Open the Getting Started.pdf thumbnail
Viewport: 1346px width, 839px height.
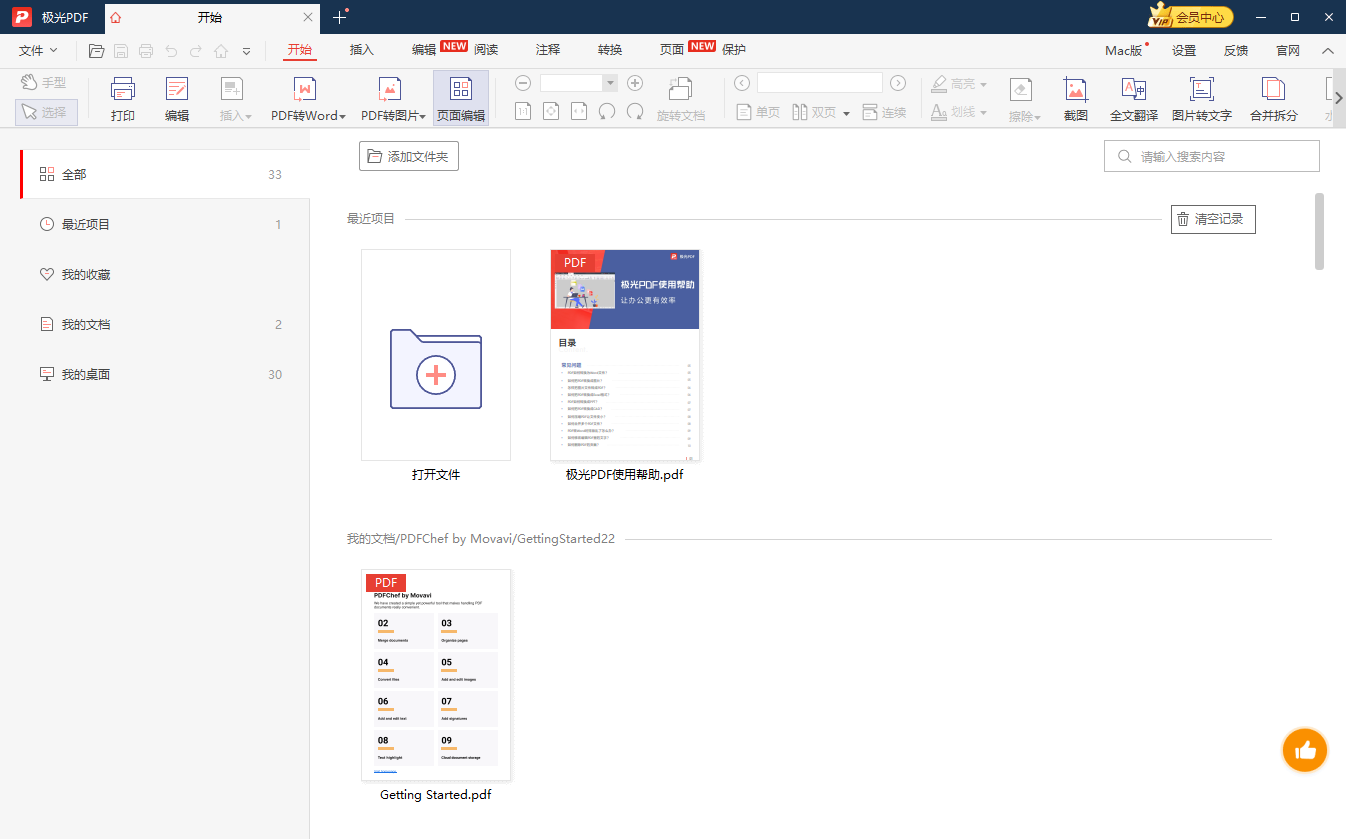436,675
